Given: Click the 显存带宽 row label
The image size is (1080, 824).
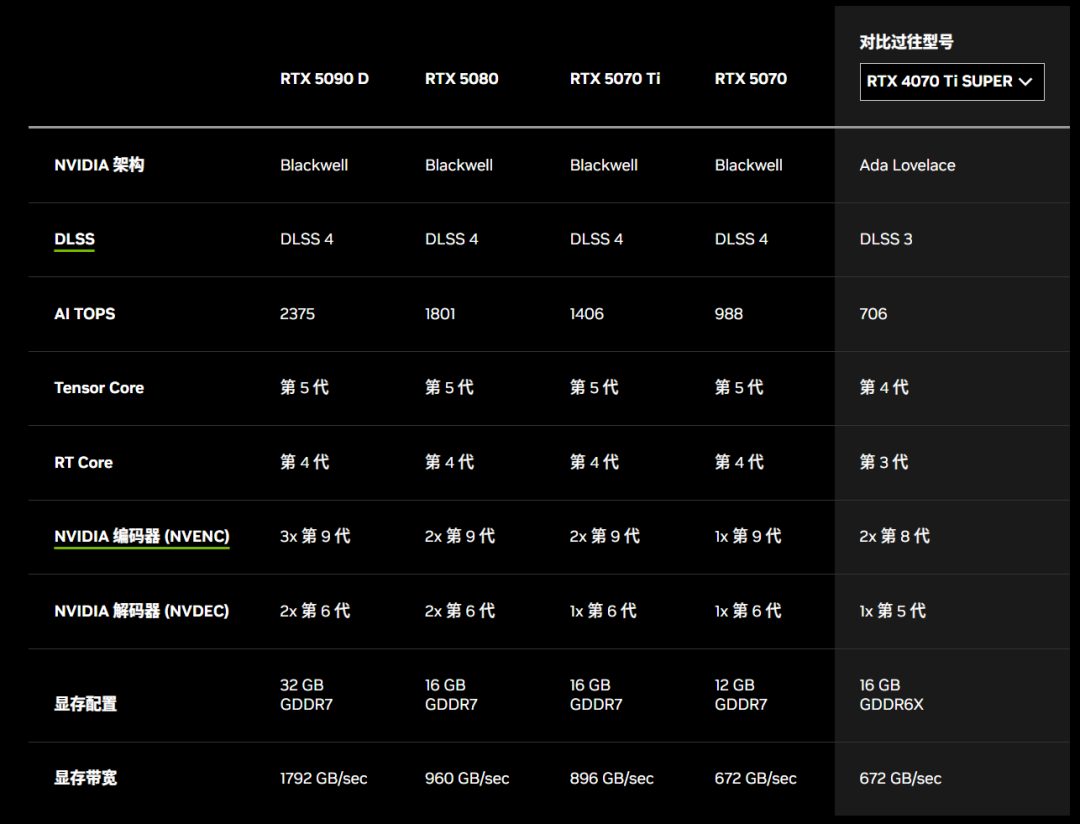Looking at the screenshot, I should point(85,778).
